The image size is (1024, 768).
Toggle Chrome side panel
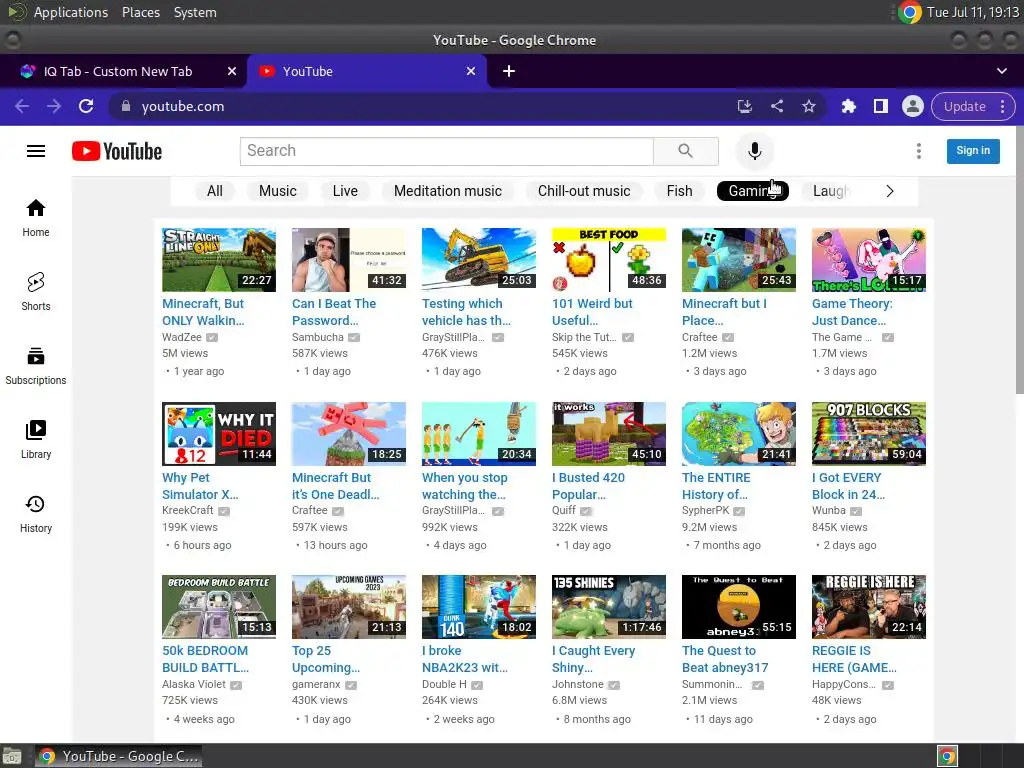880,106
